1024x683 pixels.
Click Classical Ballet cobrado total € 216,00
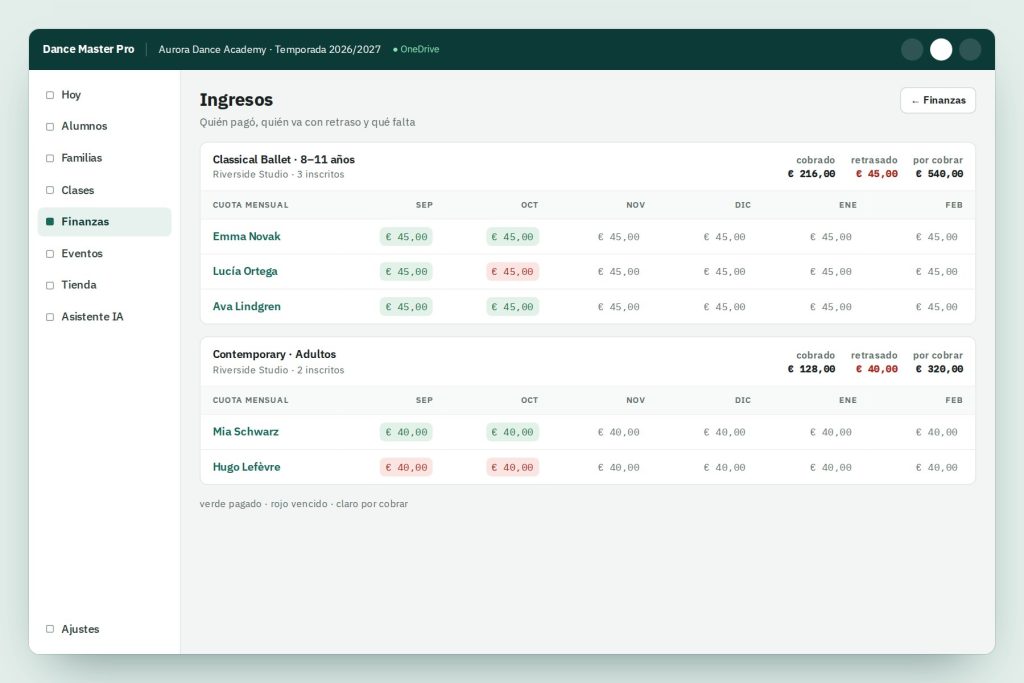(811, 174)
